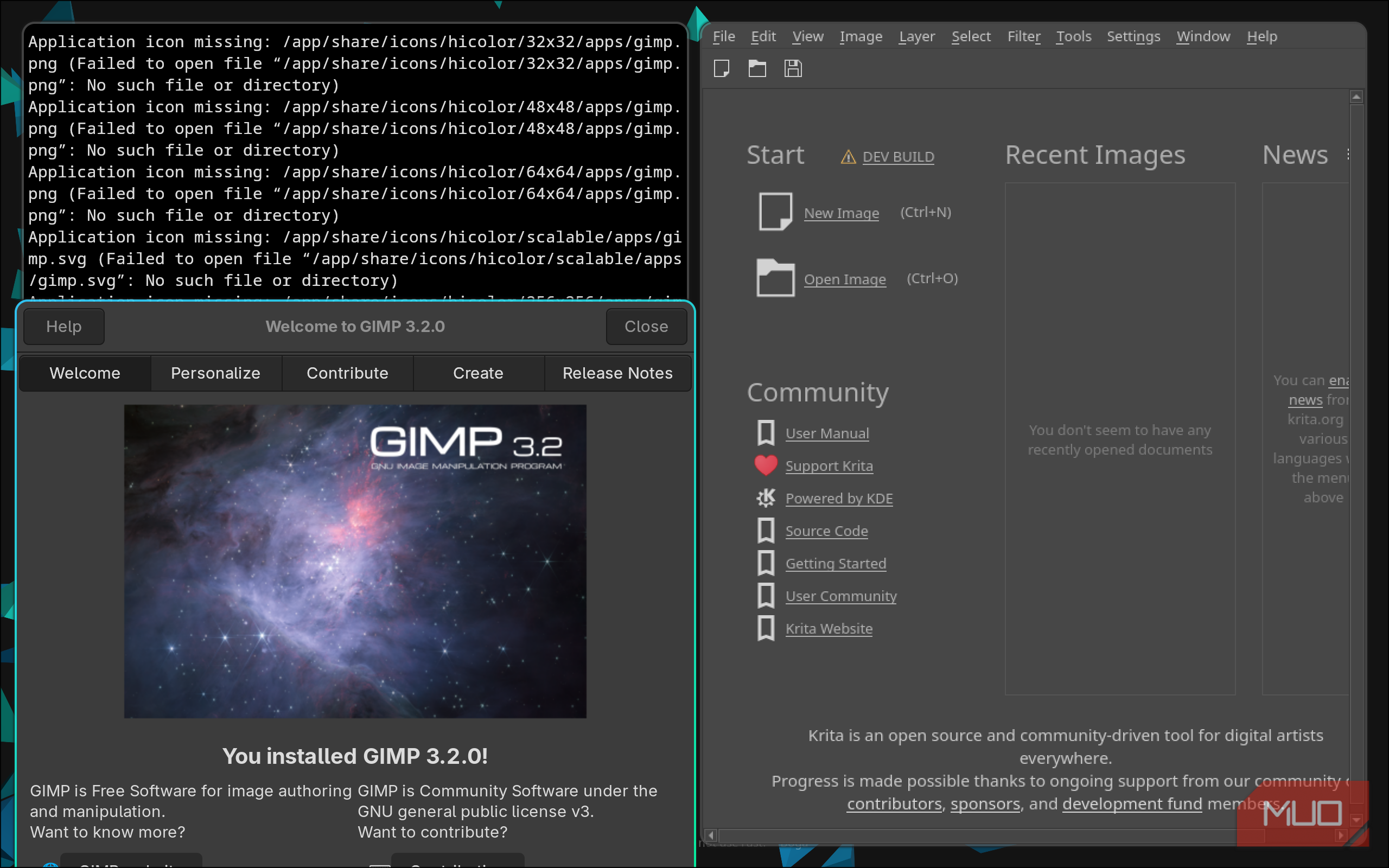Click the contributors link in Krita footer
Image resolution: width=1389 pixels, height=868 pixels.
click(x=894, y=805)
